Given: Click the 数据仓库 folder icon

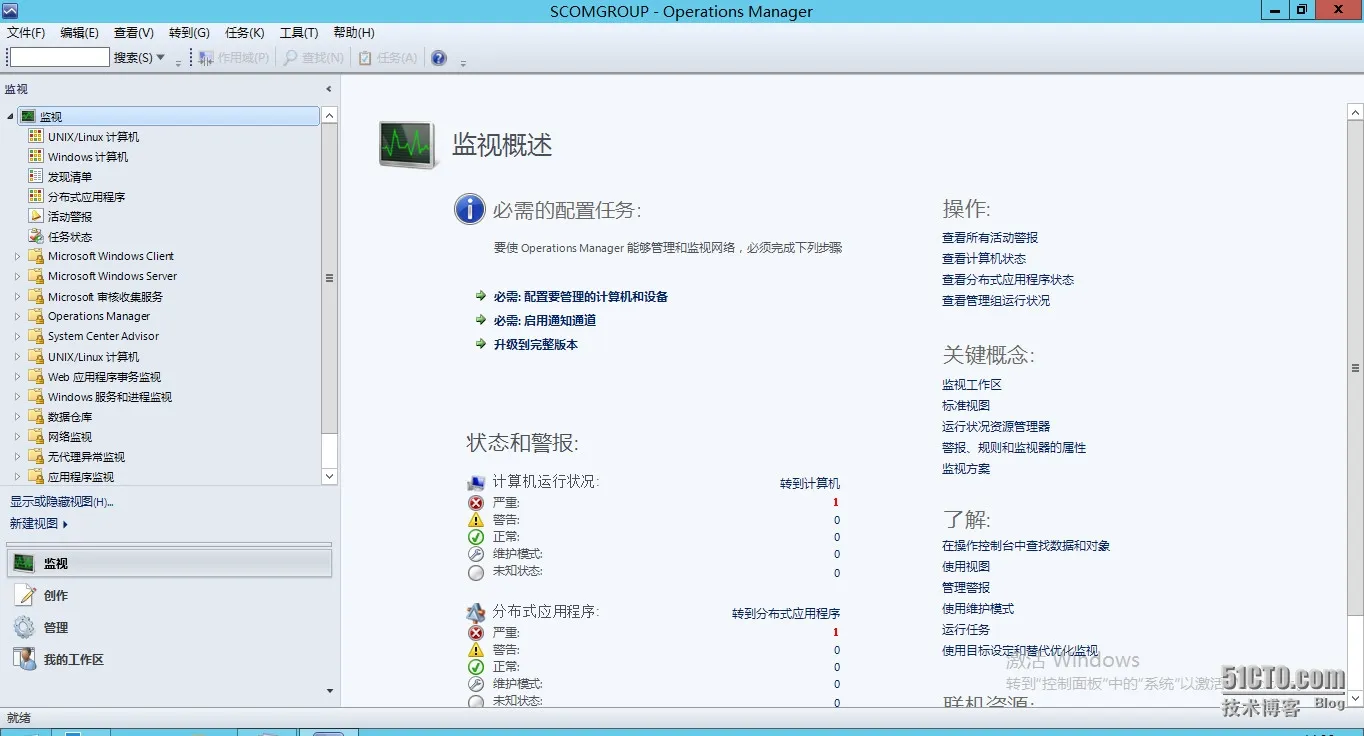Looking at the screenshot, I should pyautogui.click(x=35, y=416).
